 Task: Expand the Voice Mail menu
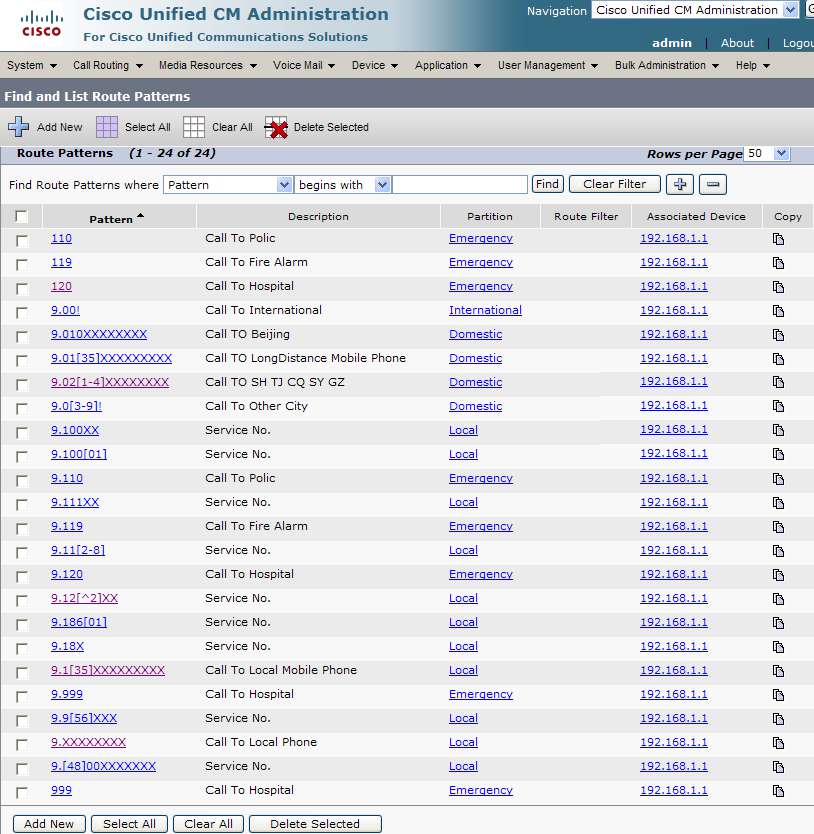coord(304,65)
